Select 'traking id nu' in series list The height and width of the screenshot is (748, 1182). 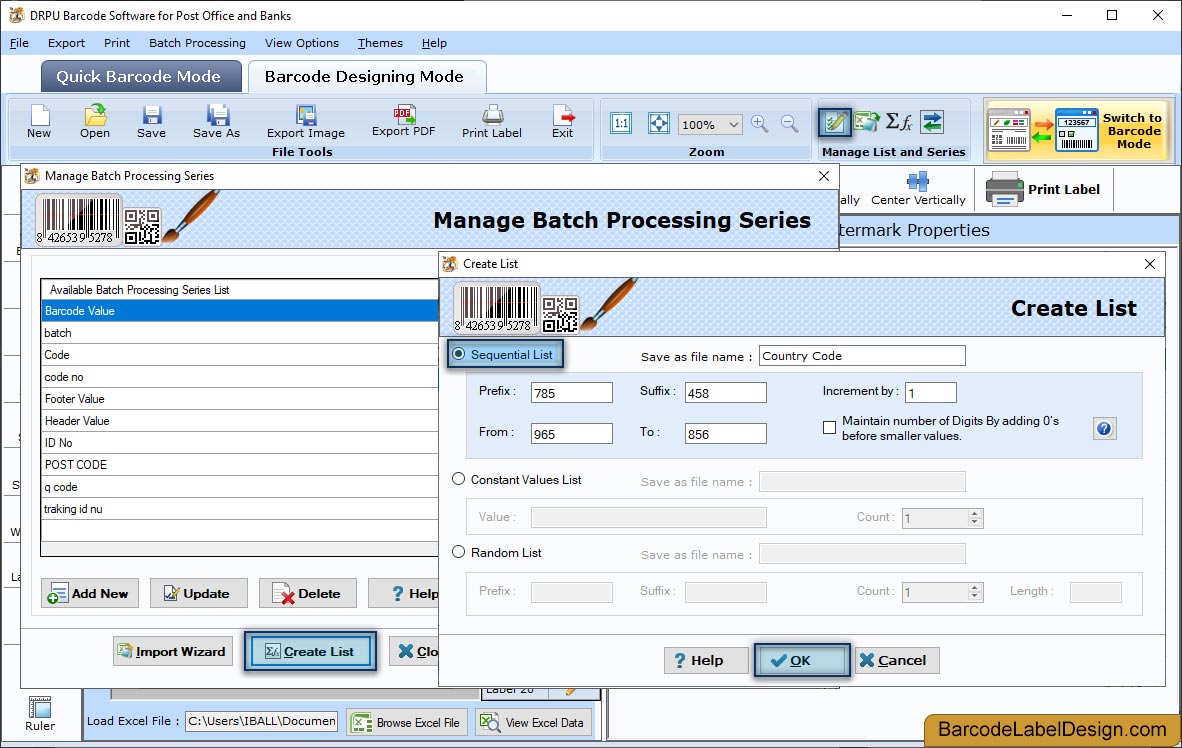(x=240, y=509)
